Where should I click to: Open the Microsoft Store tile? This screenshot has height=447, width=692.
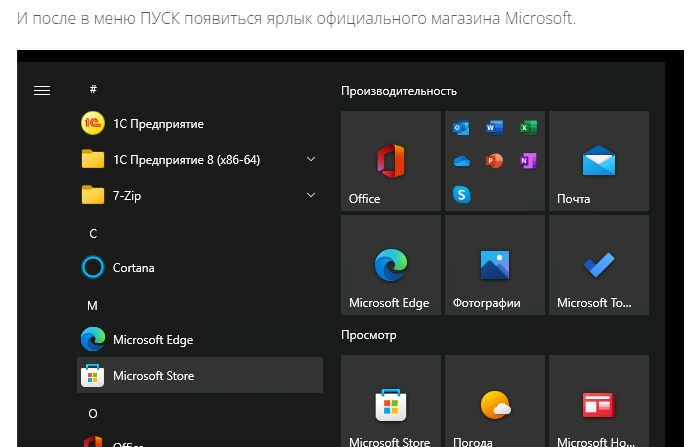391,401
